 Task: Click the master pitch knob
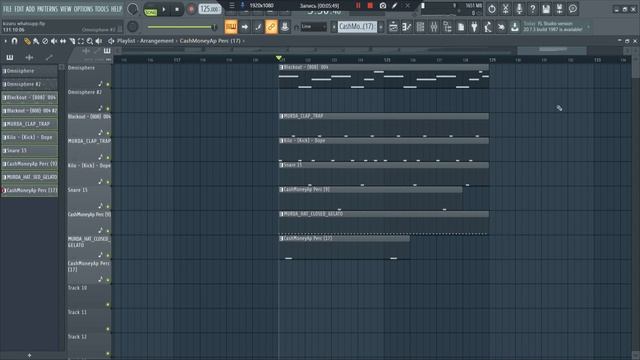coord(133,27)
